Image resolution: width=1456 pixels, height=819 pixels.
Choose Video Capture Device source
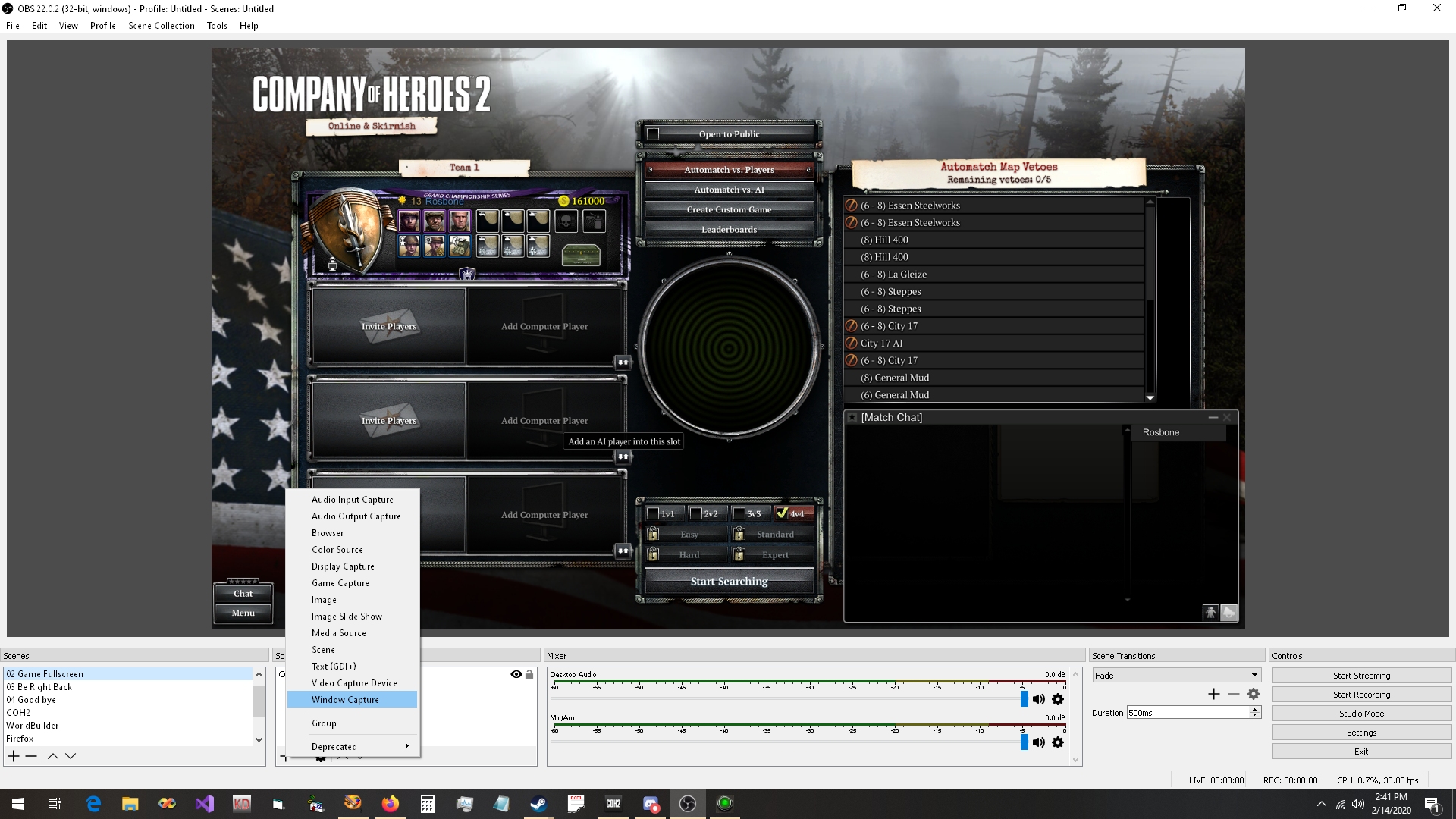[352, 683]
